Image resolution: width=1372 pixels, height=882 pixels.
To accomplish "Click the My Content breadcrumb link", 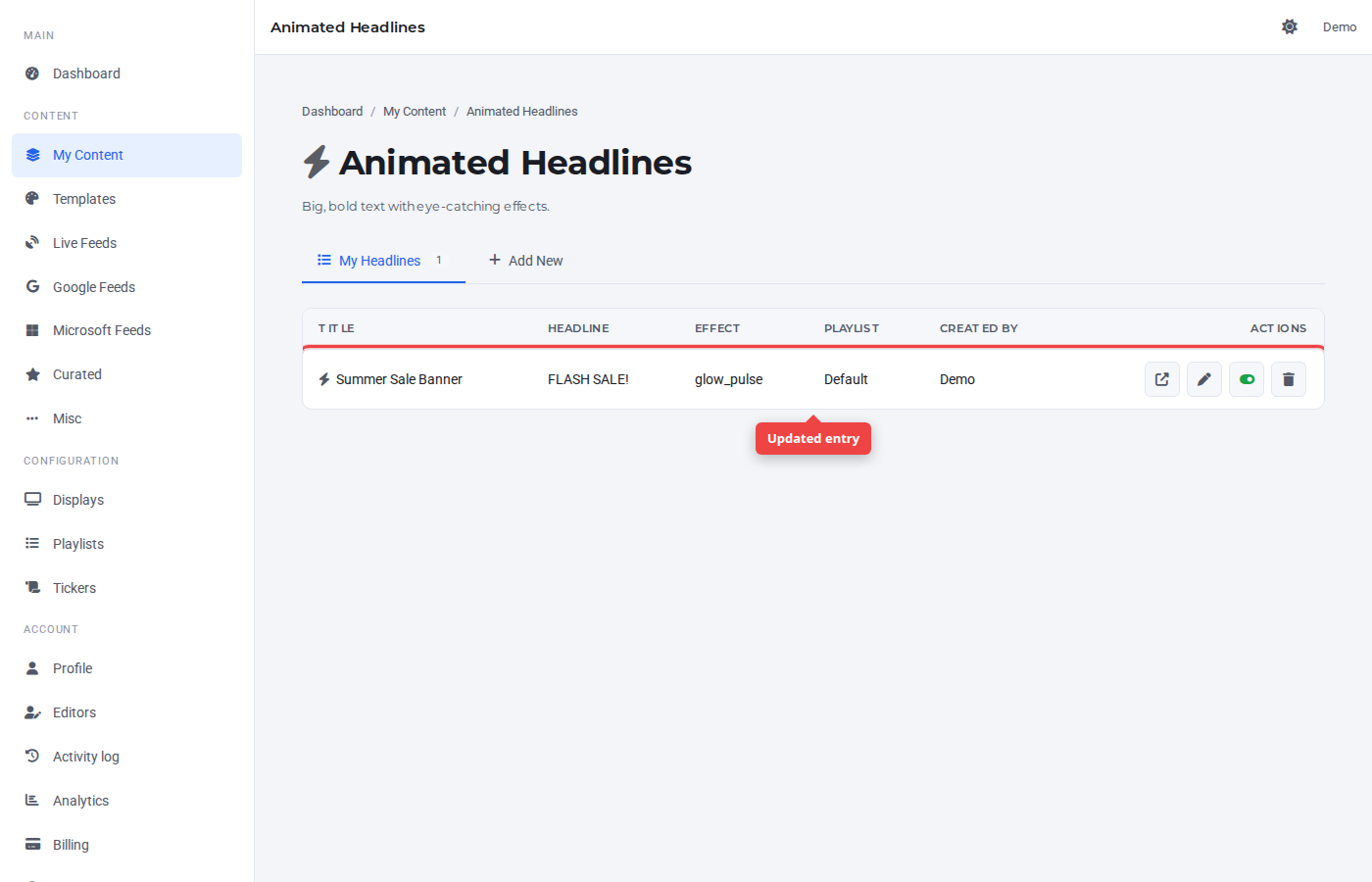I will (x=415, y=112).
